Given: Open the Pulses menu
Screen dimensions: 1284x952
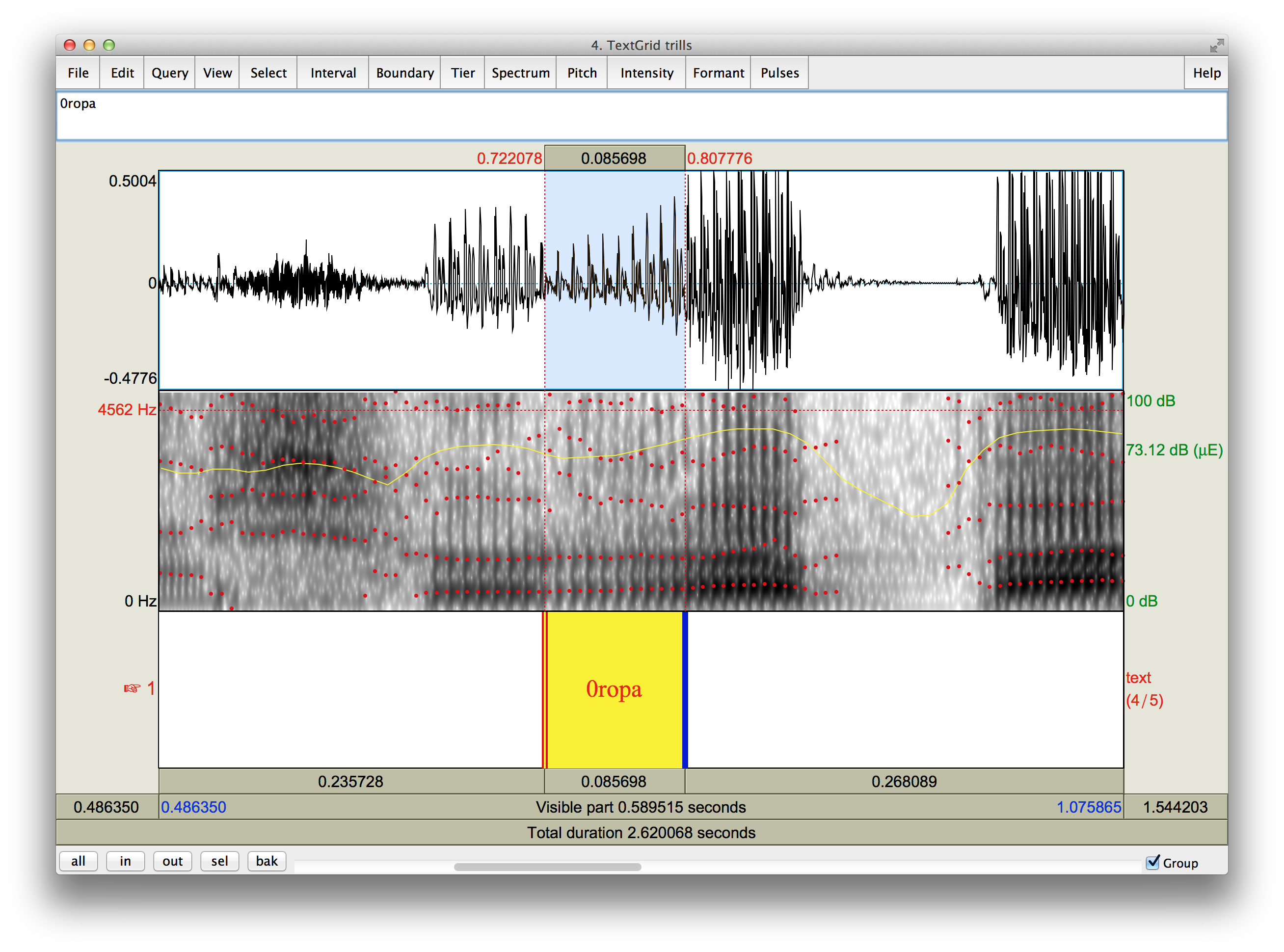Looking at the screenshot, I should tap(779, 73).
